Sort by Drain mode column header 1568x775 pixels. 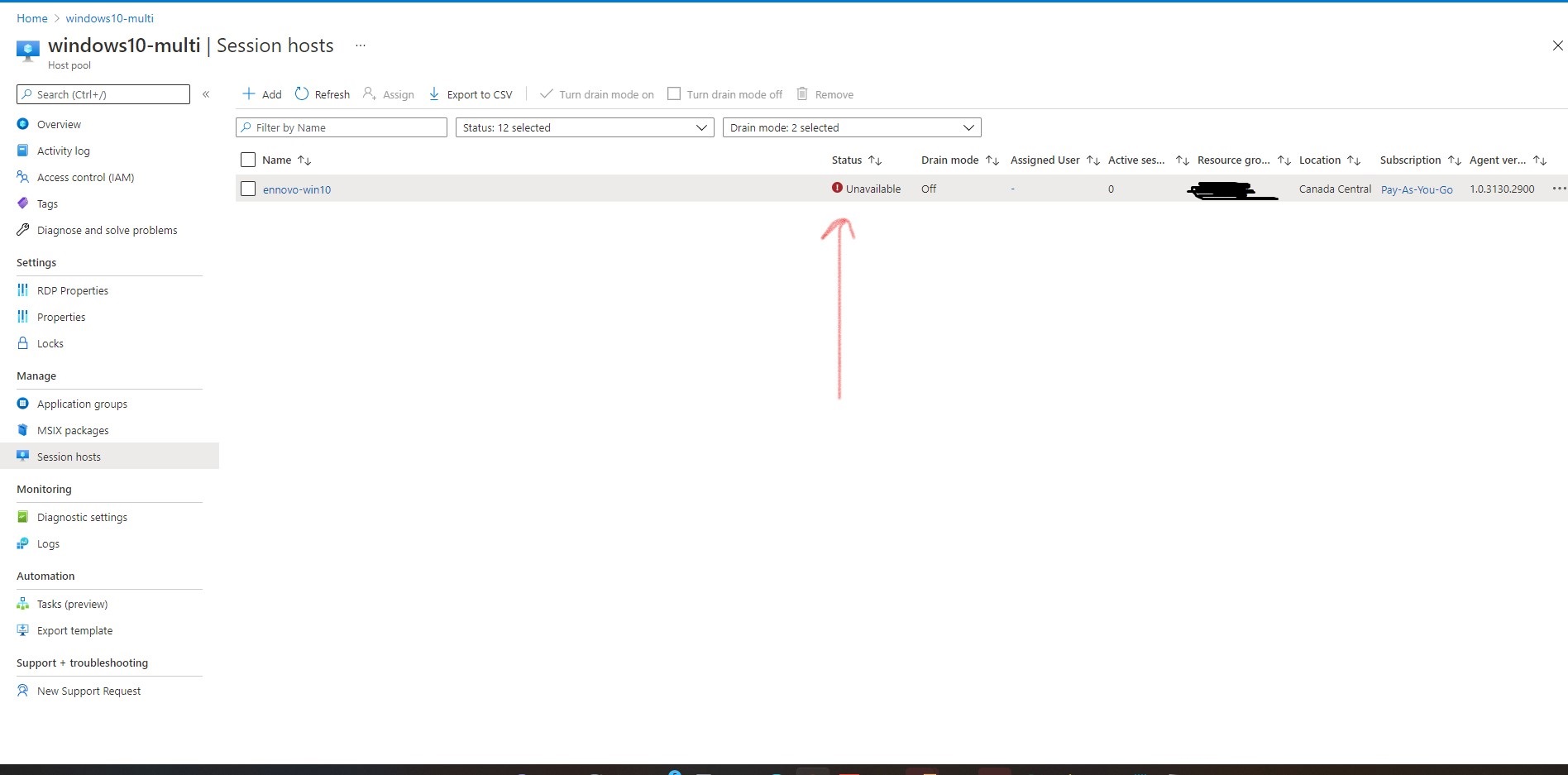click(960, 160)
